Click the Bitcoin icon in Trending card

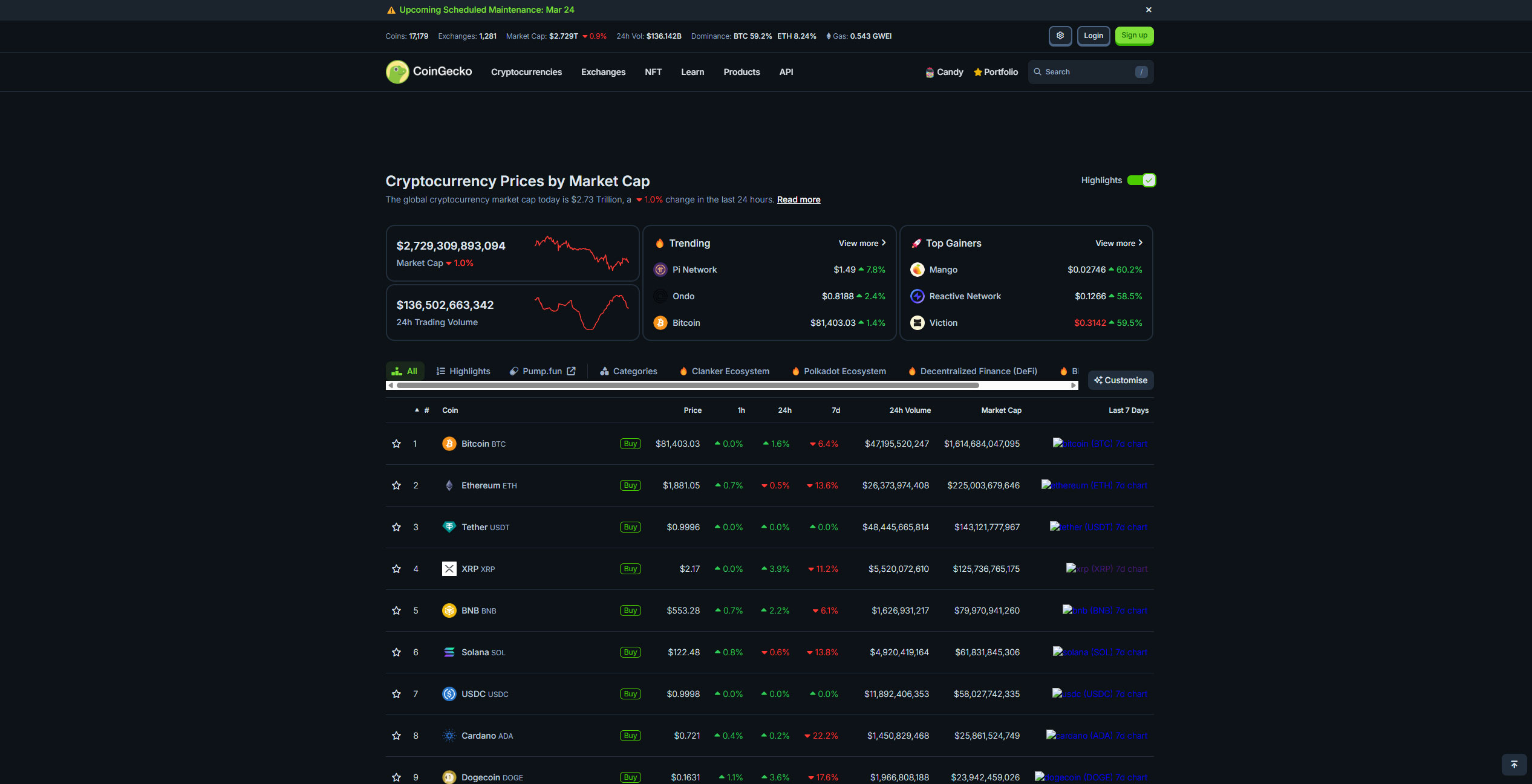[660, 323]
